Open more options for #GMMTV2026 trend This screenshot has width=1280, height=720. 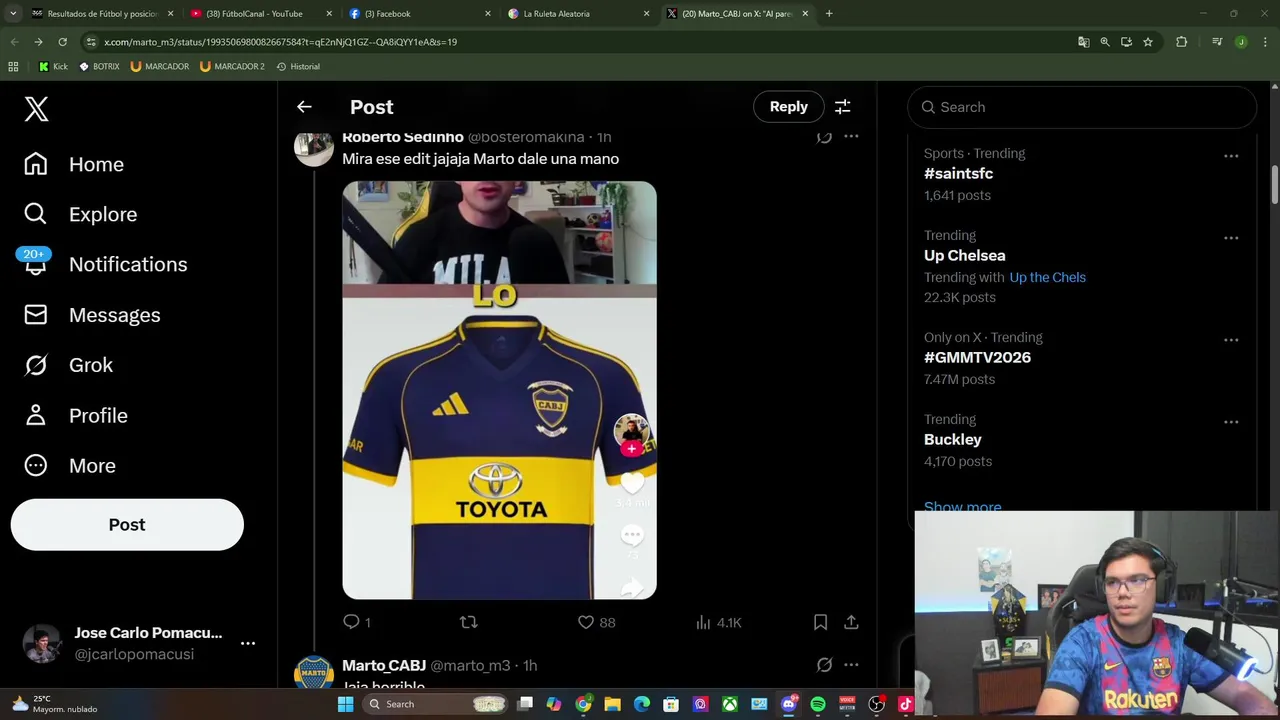pos(1231,340)
